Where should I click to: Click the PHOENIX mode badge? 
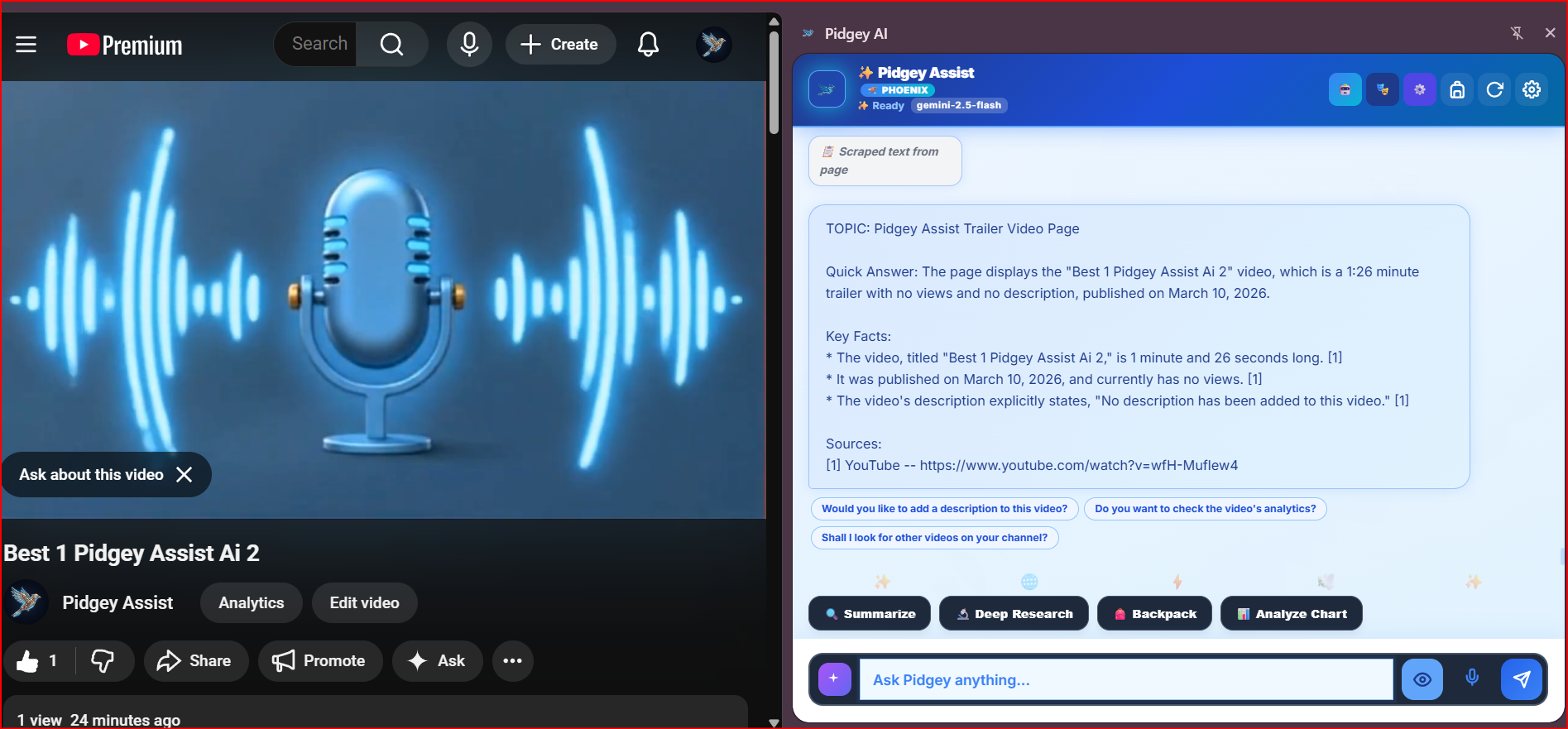click(898, 90)
